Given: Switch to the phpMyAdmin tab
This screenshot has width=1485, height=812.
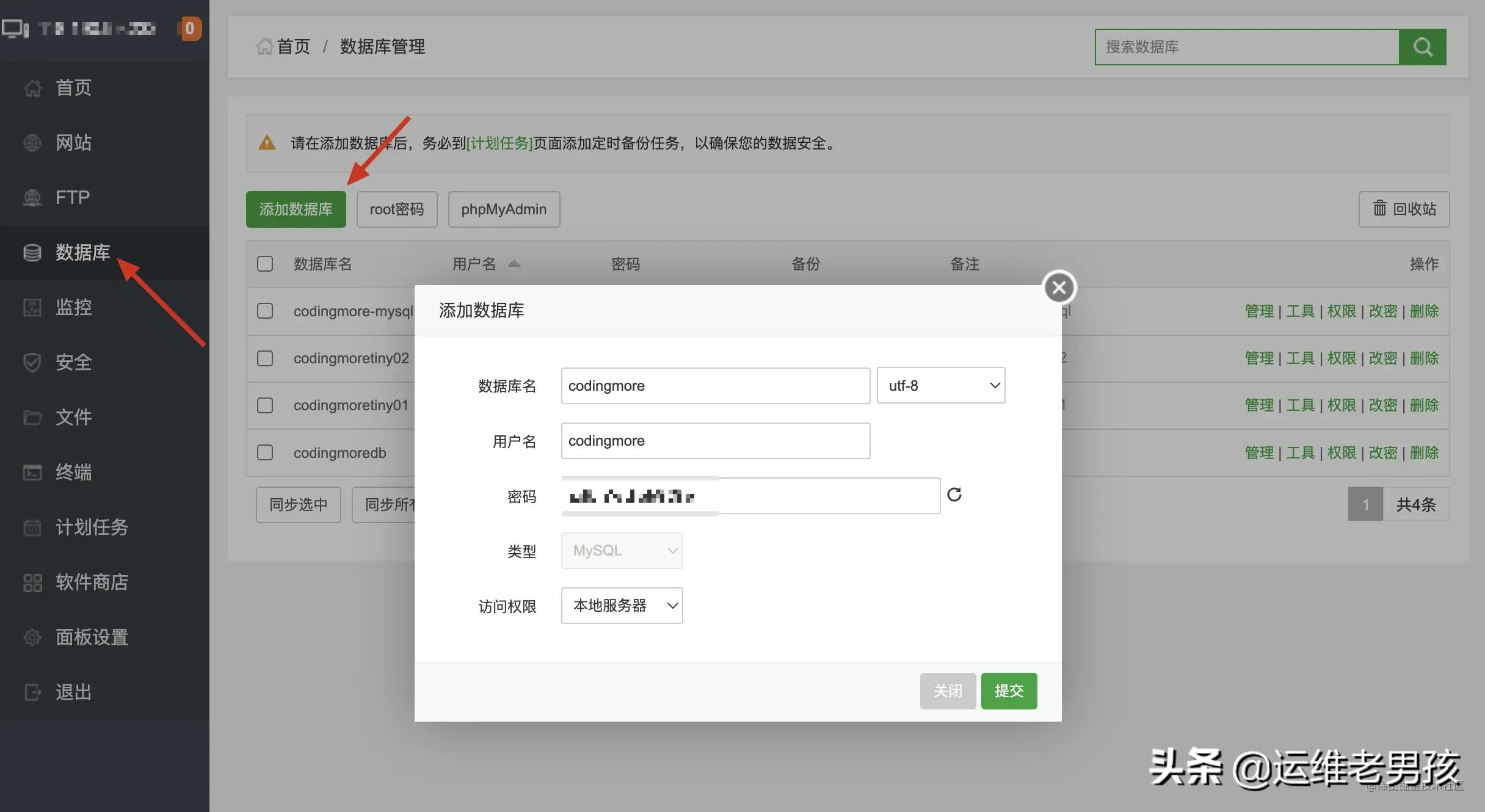Looking at the screenshot, I should pyautogui.click(x=503, y=209).
